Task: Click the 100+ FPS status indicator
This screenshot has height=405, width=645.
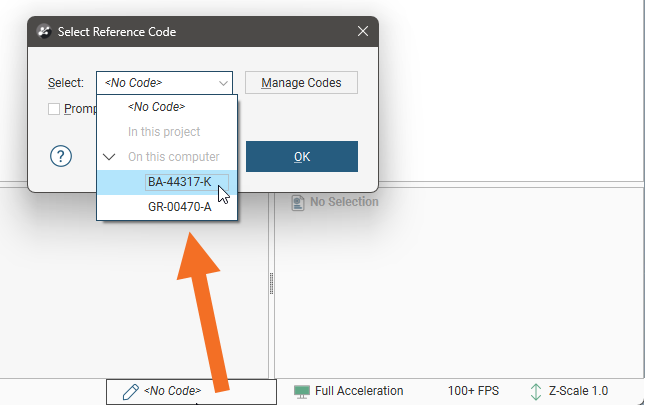Action: tap(475, 391)
